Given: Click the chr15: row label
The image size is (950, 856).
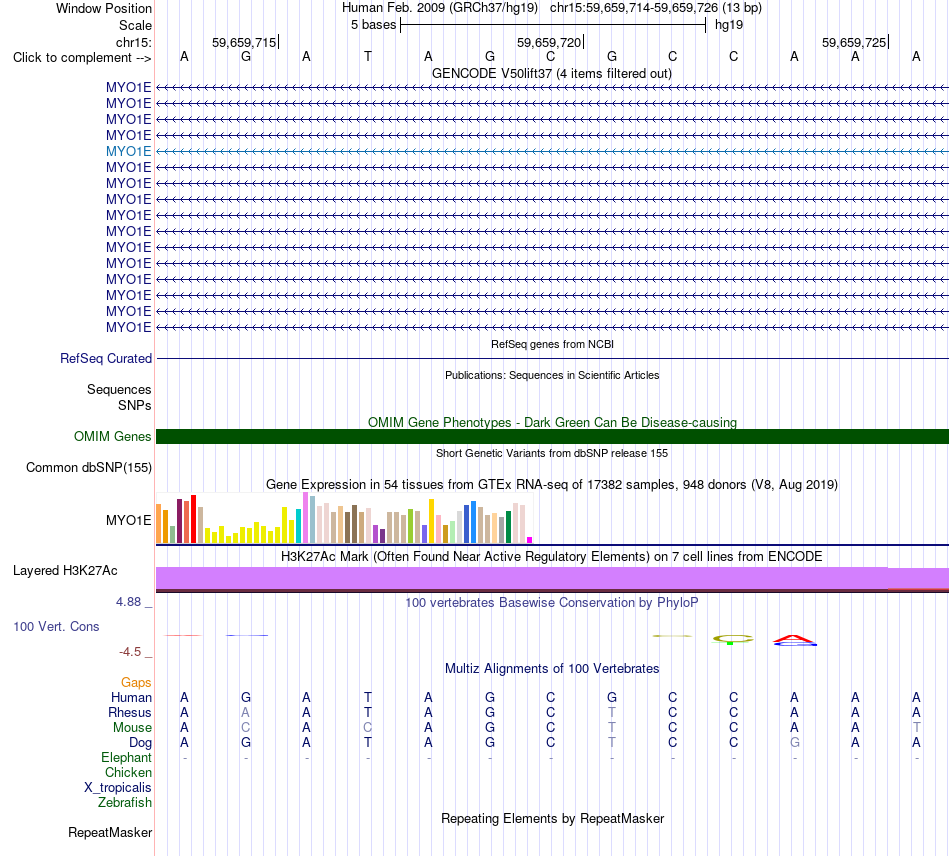Looking at the screenshot, I should click(133, 42).
